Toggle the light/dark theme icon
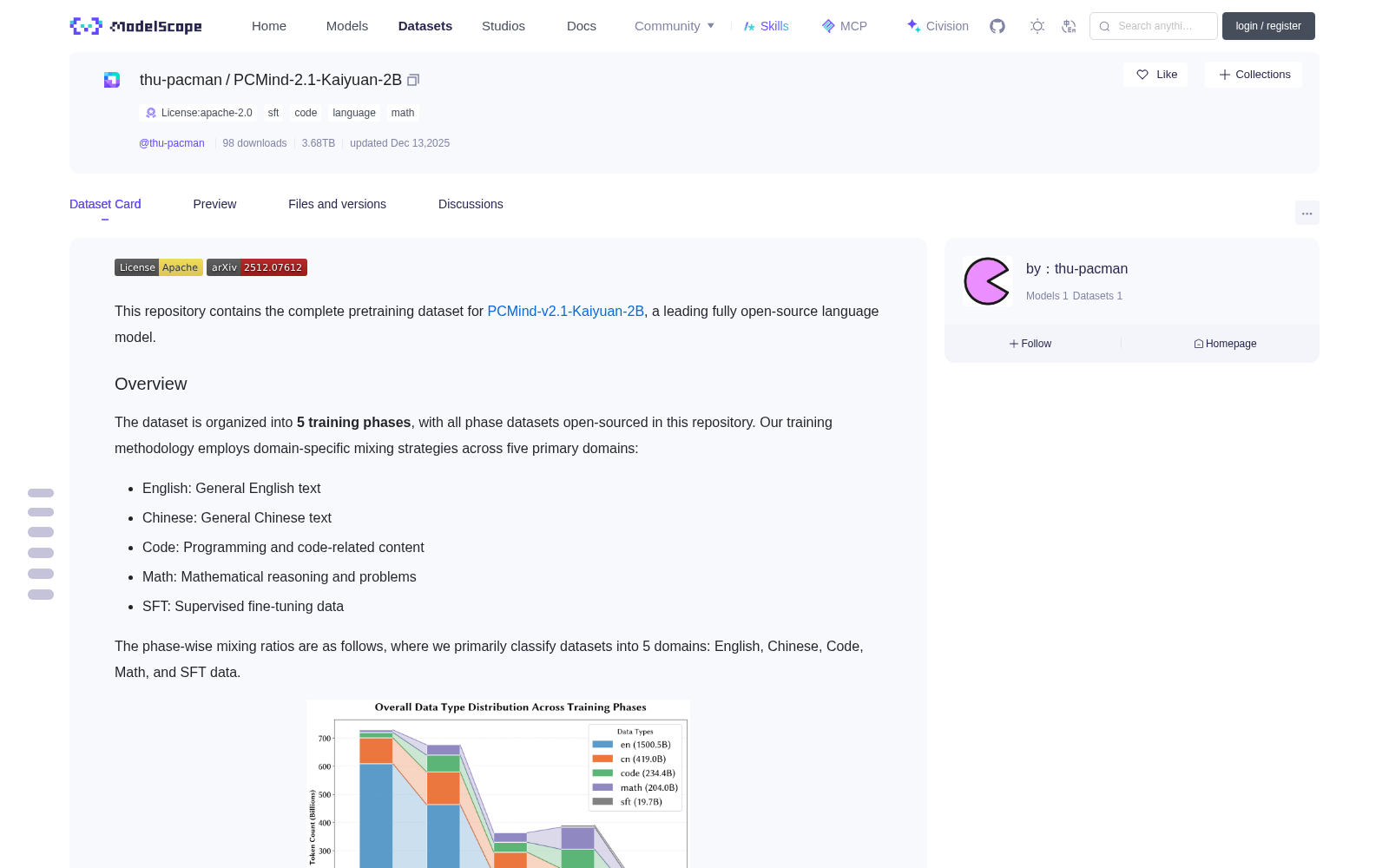 tap(1037, 26)
